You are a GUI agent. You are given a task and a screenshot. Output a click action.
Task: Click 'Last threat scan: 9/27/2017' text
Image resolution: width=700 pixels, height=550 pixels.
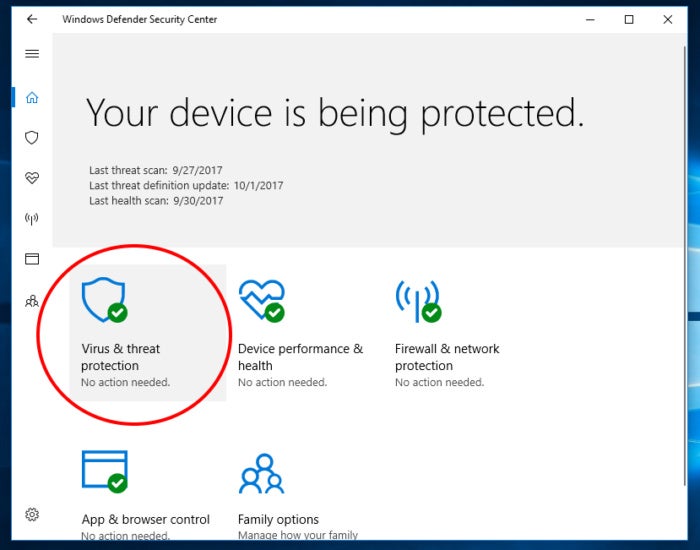155,170
